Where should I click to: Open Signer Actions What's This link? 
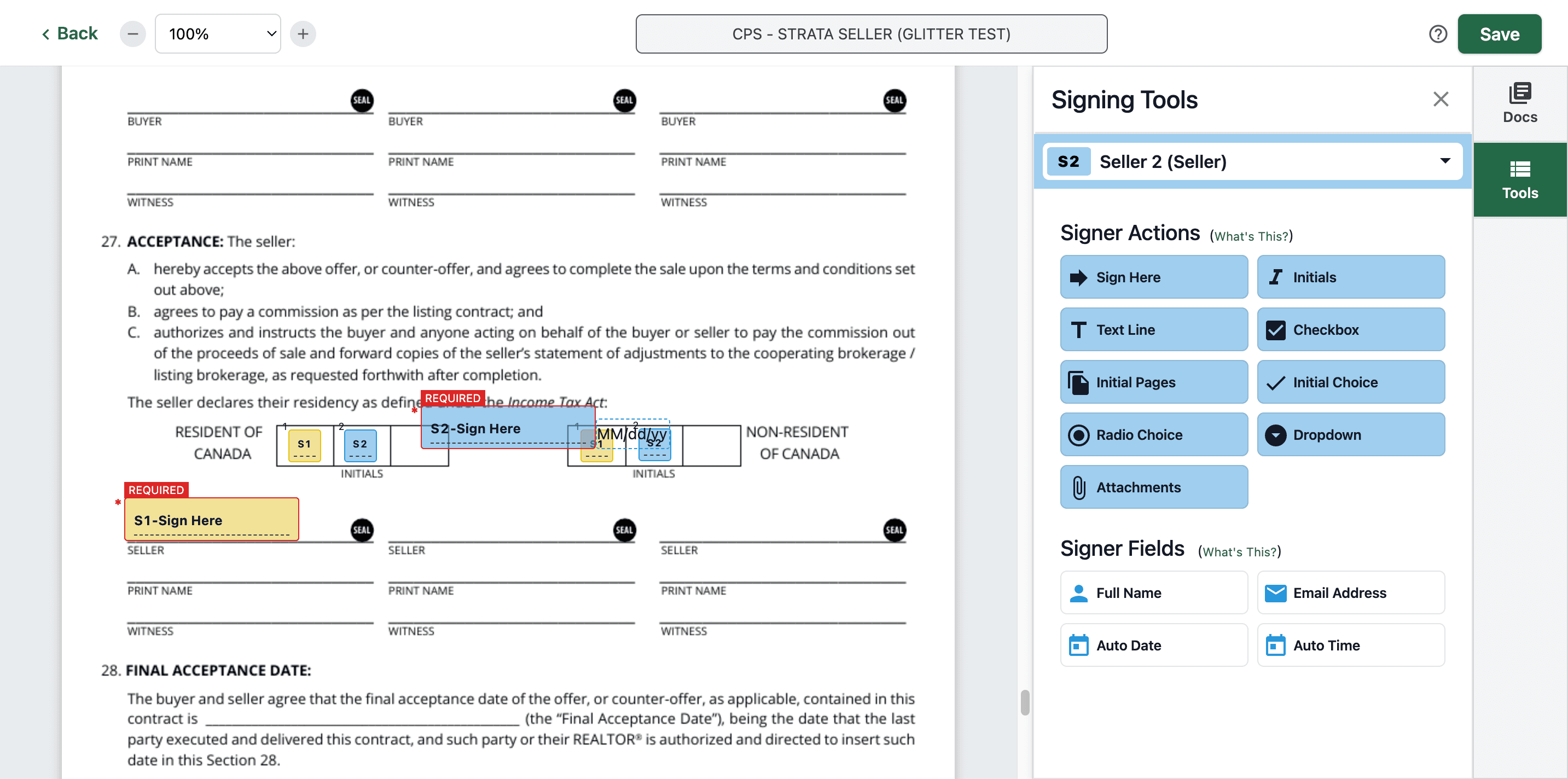1251,236
